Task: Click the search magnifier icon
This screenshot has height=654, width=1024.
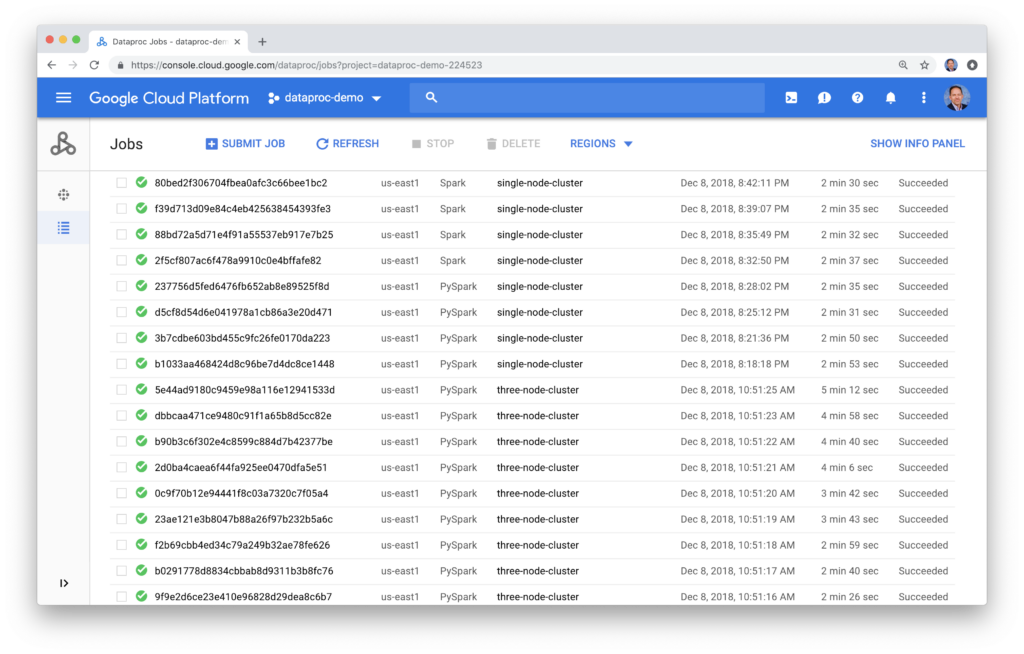Action: pos(431,97)
